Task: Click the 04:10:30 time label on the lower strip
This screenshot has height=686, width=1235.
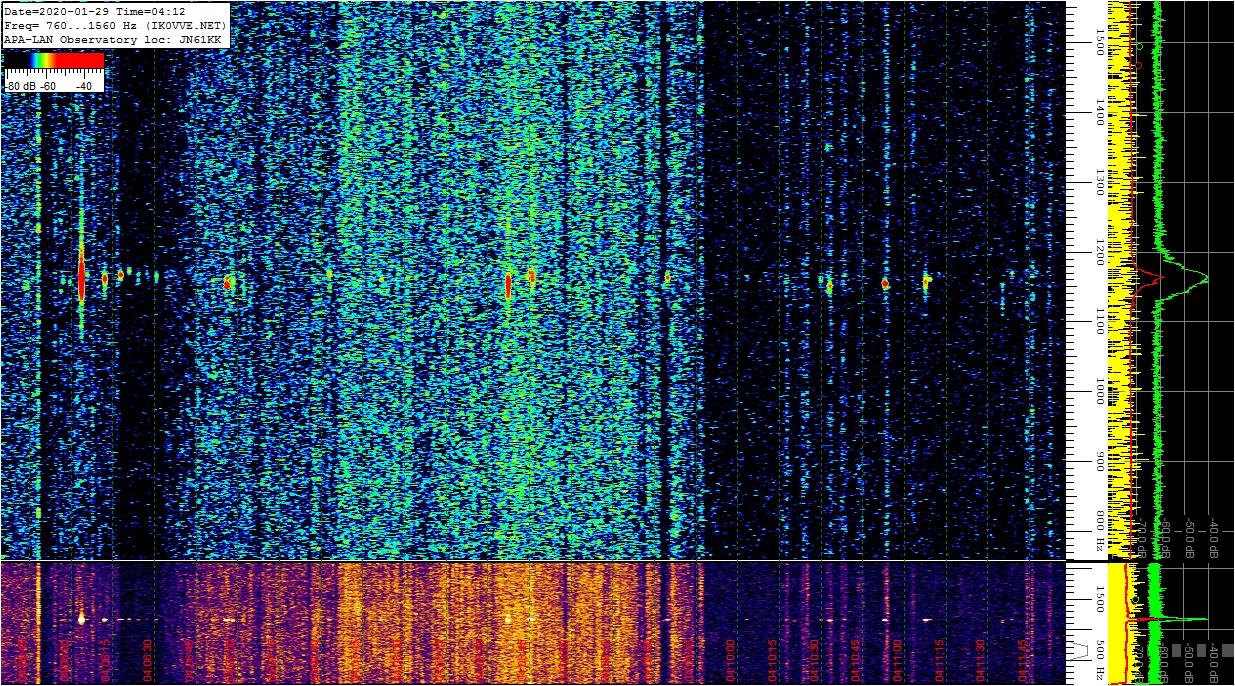Action: (814, 658)
